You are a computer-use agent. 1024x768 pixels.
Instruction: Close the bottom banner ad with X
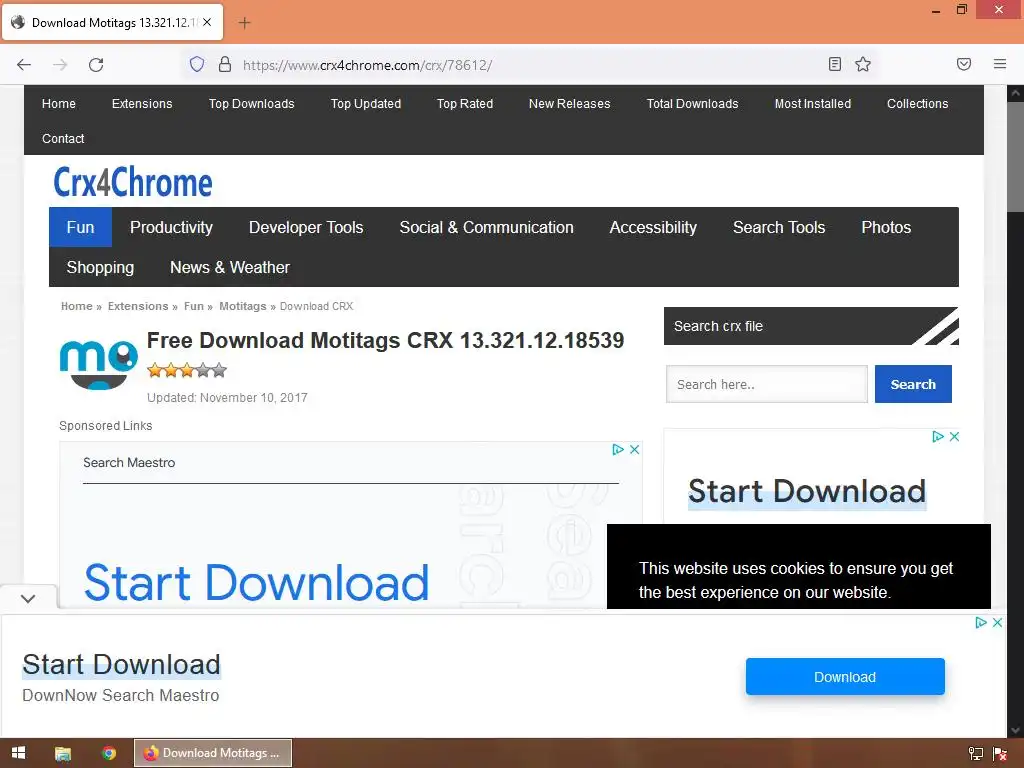pyautogui.click(x=997, y=622)
